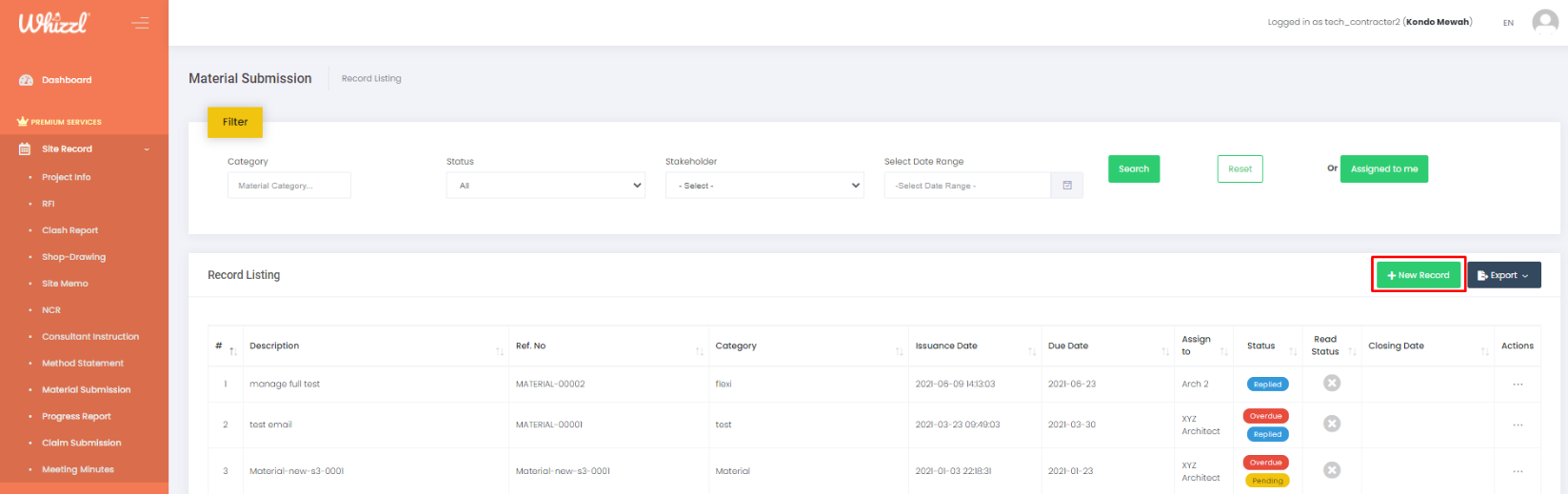Click the Dashboard icon in the sidebar

pyautogui.click(x=26, y=80)
